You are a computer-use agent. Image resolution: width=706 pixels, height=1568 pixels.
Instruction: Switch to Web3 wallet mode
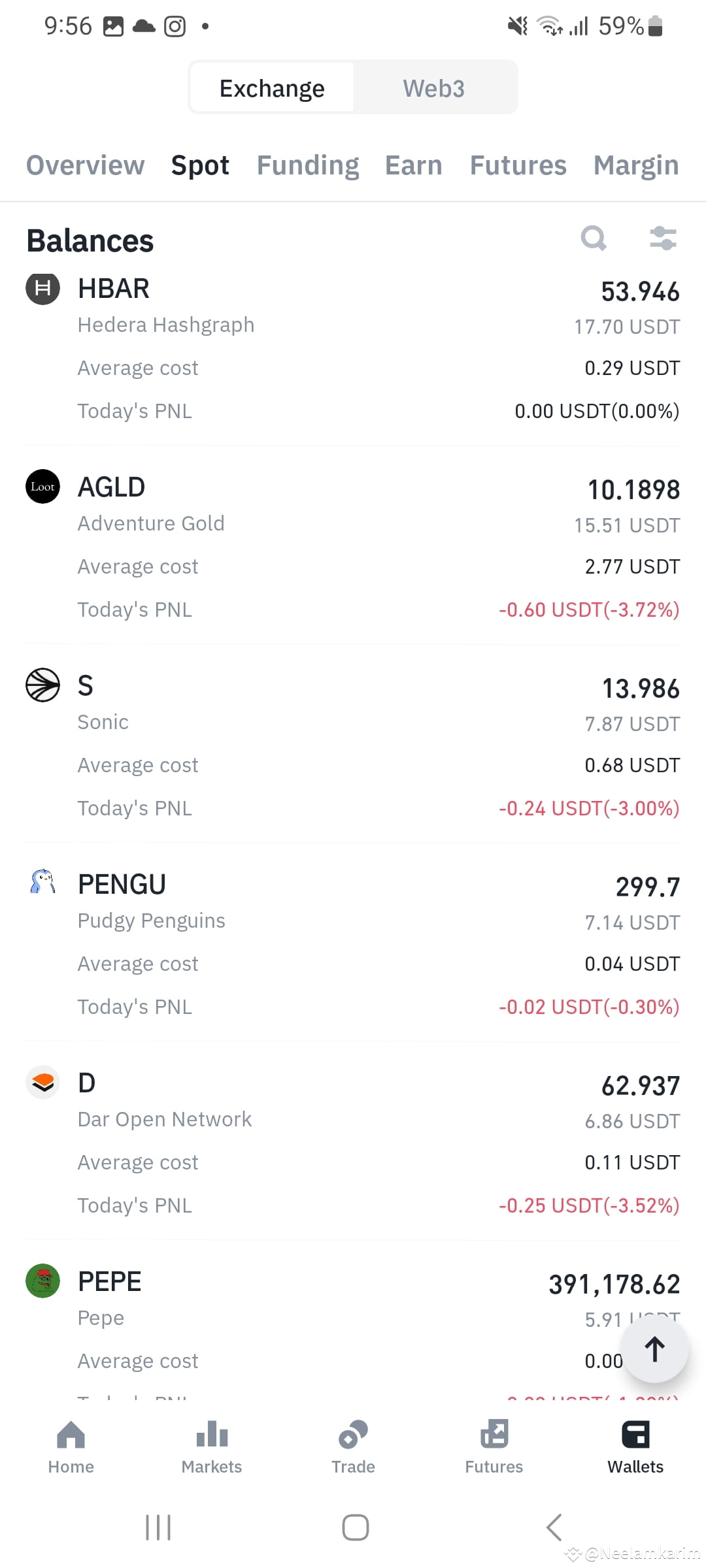(434, 88)
